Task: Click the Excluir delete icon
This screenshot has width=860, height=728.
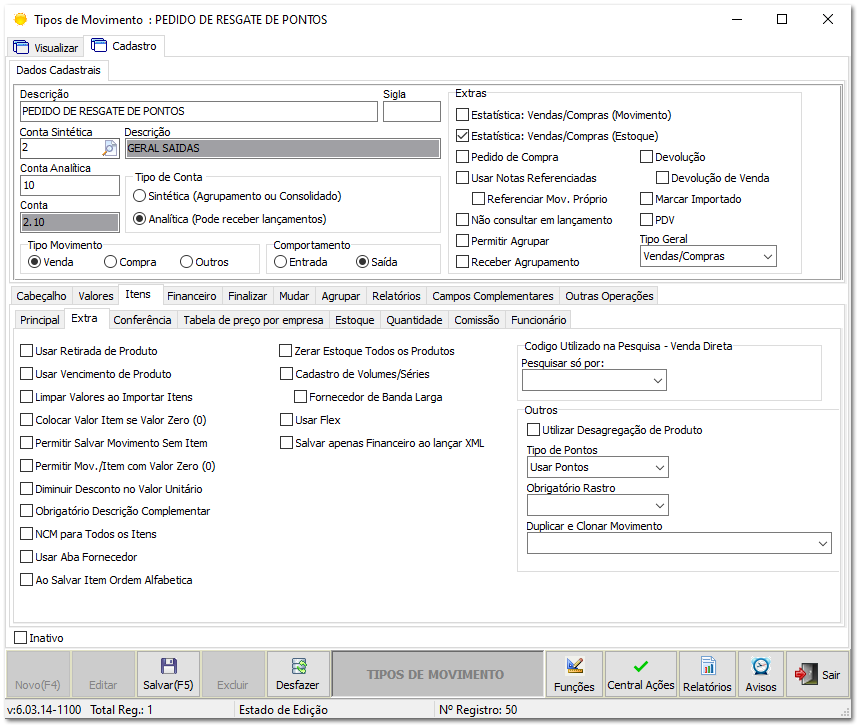Action: tap(232, 673)
